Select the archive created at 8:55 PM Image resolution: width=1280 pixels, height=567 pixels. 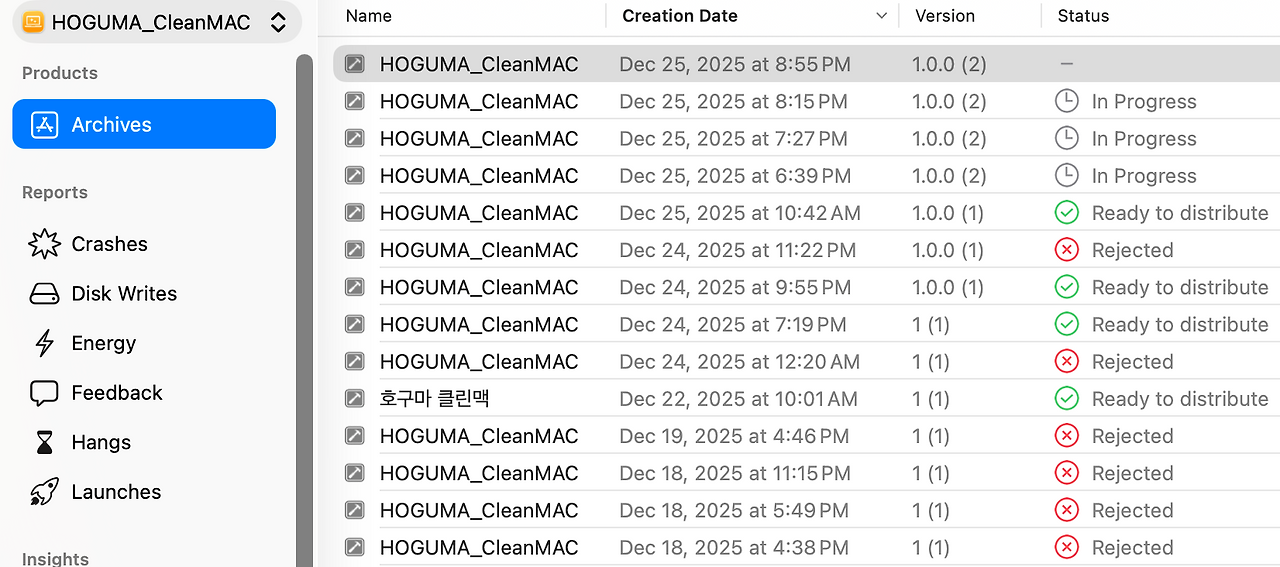pyautogui.click(x=806, y=64)
